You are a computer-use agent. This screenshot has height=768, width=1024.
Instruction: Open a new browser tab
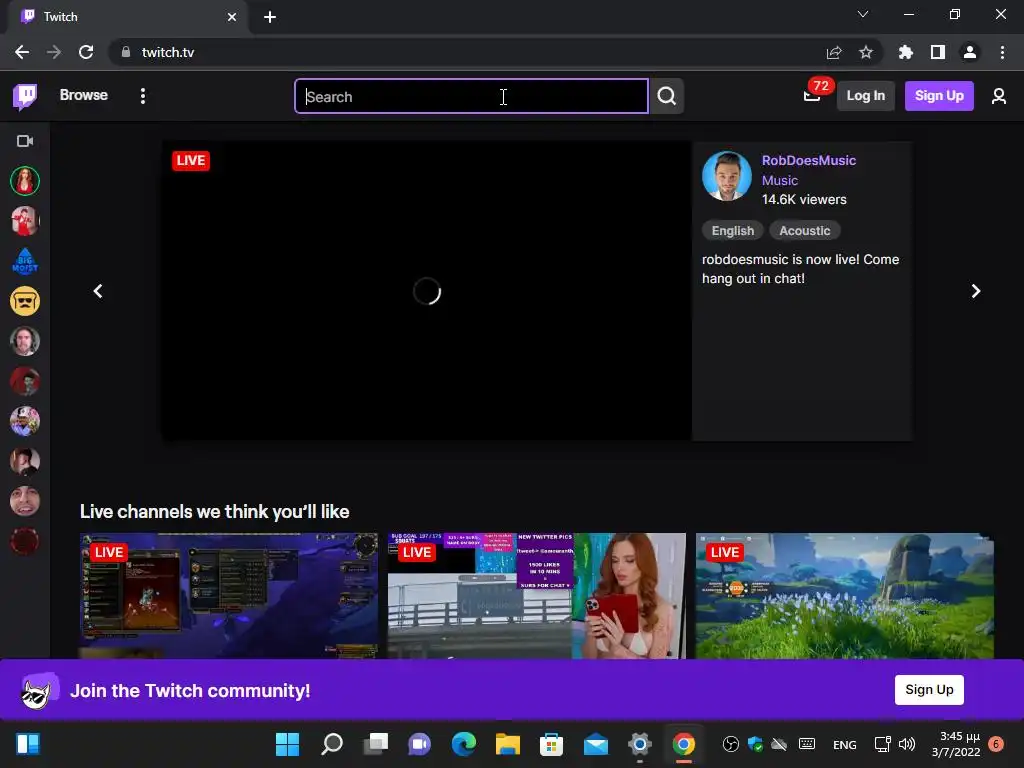point(270,17)
